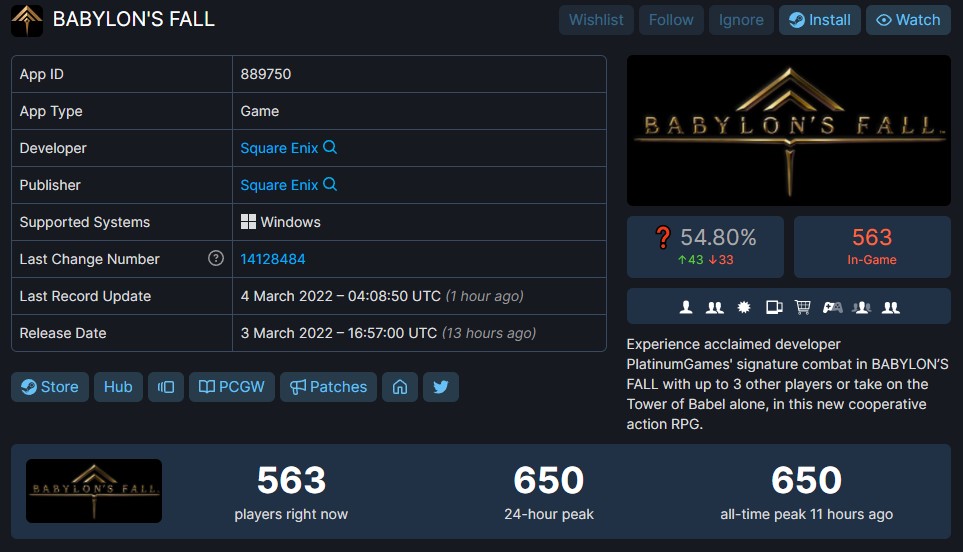Click the Follow button
This screenshot has width=963, height=552.
671,20
